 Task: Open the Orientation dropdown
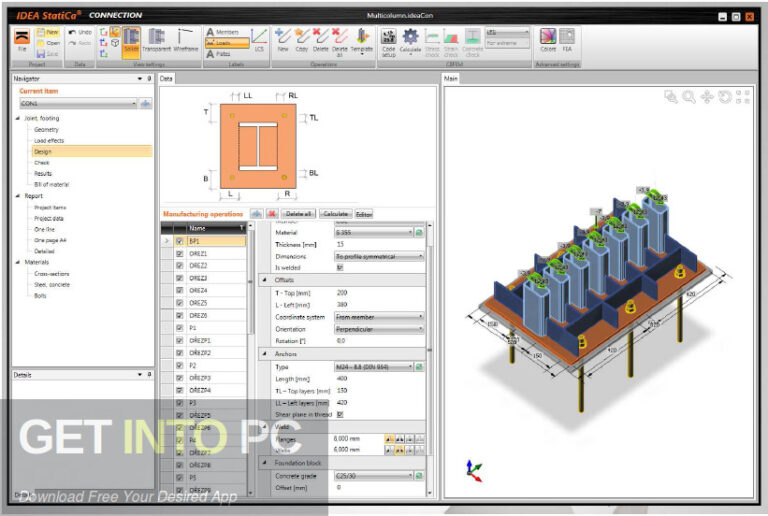click(379, 329)
